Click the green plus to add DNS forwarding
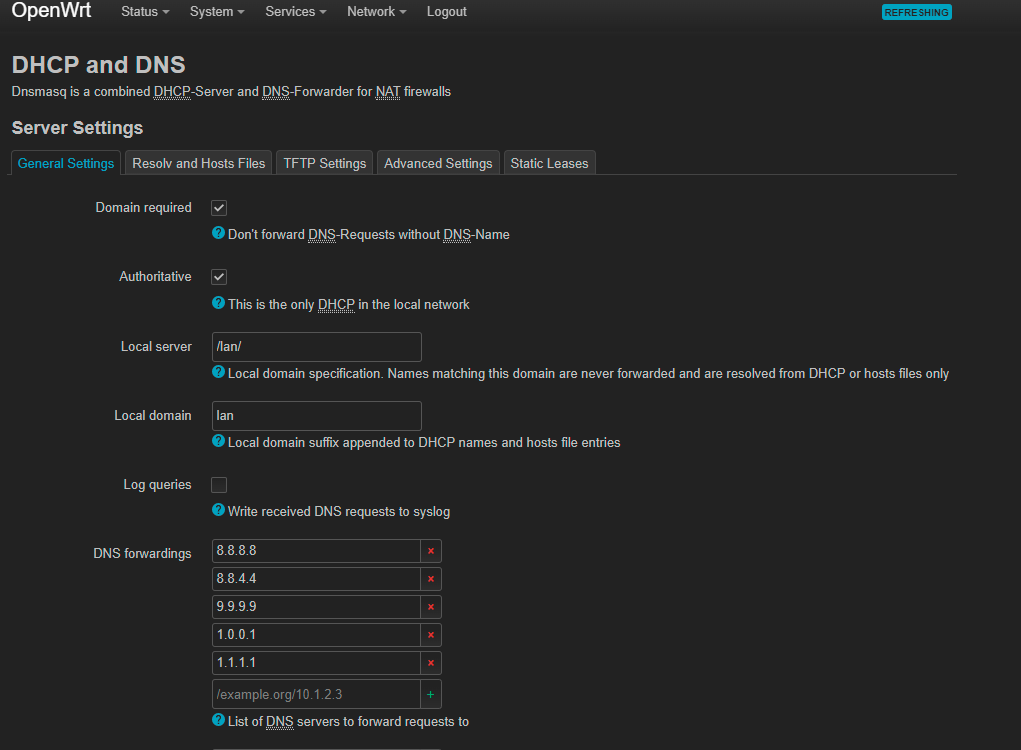 431,694
